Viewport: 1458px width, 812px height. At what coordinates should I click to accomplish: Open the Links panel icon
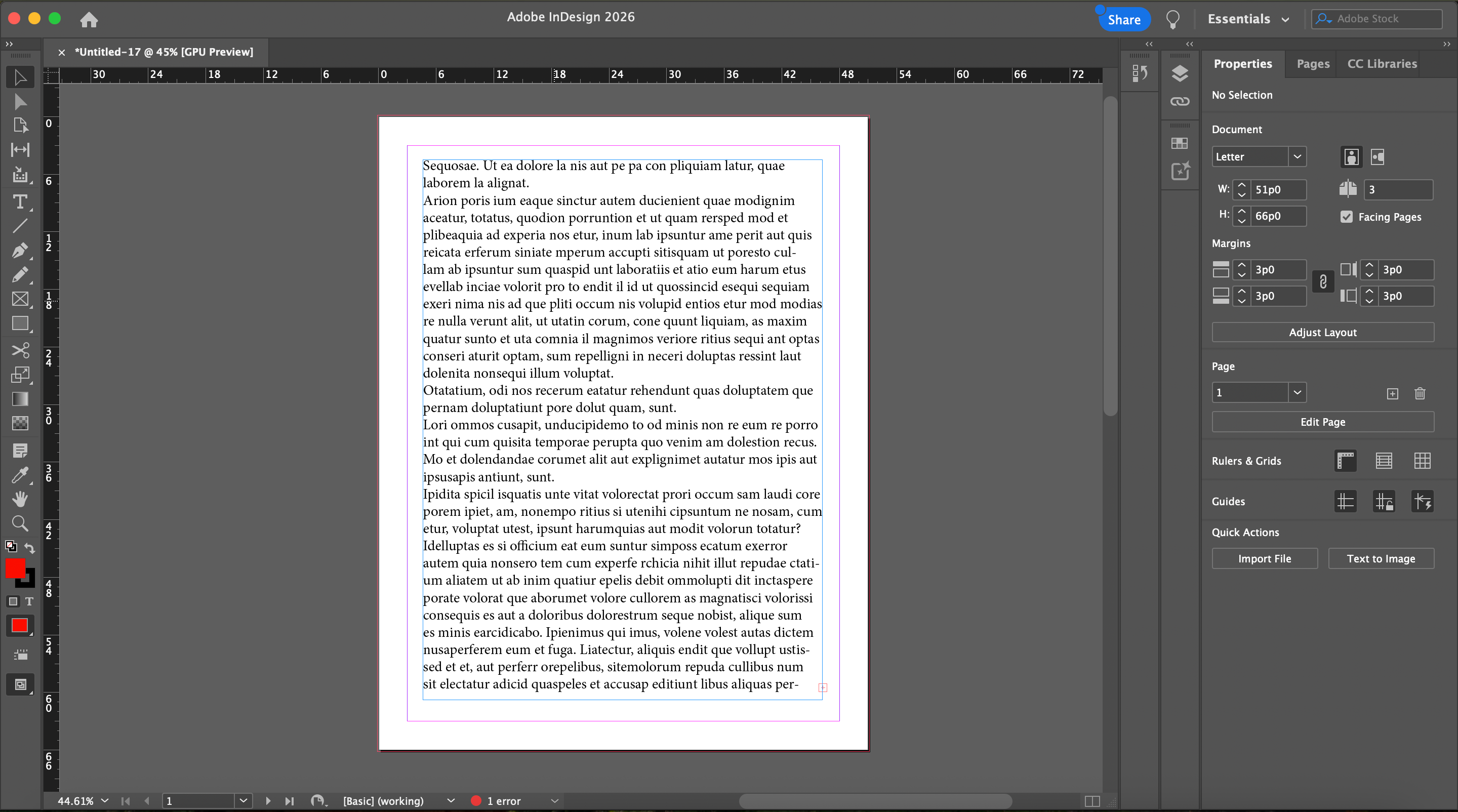[x=1180, y=102]
